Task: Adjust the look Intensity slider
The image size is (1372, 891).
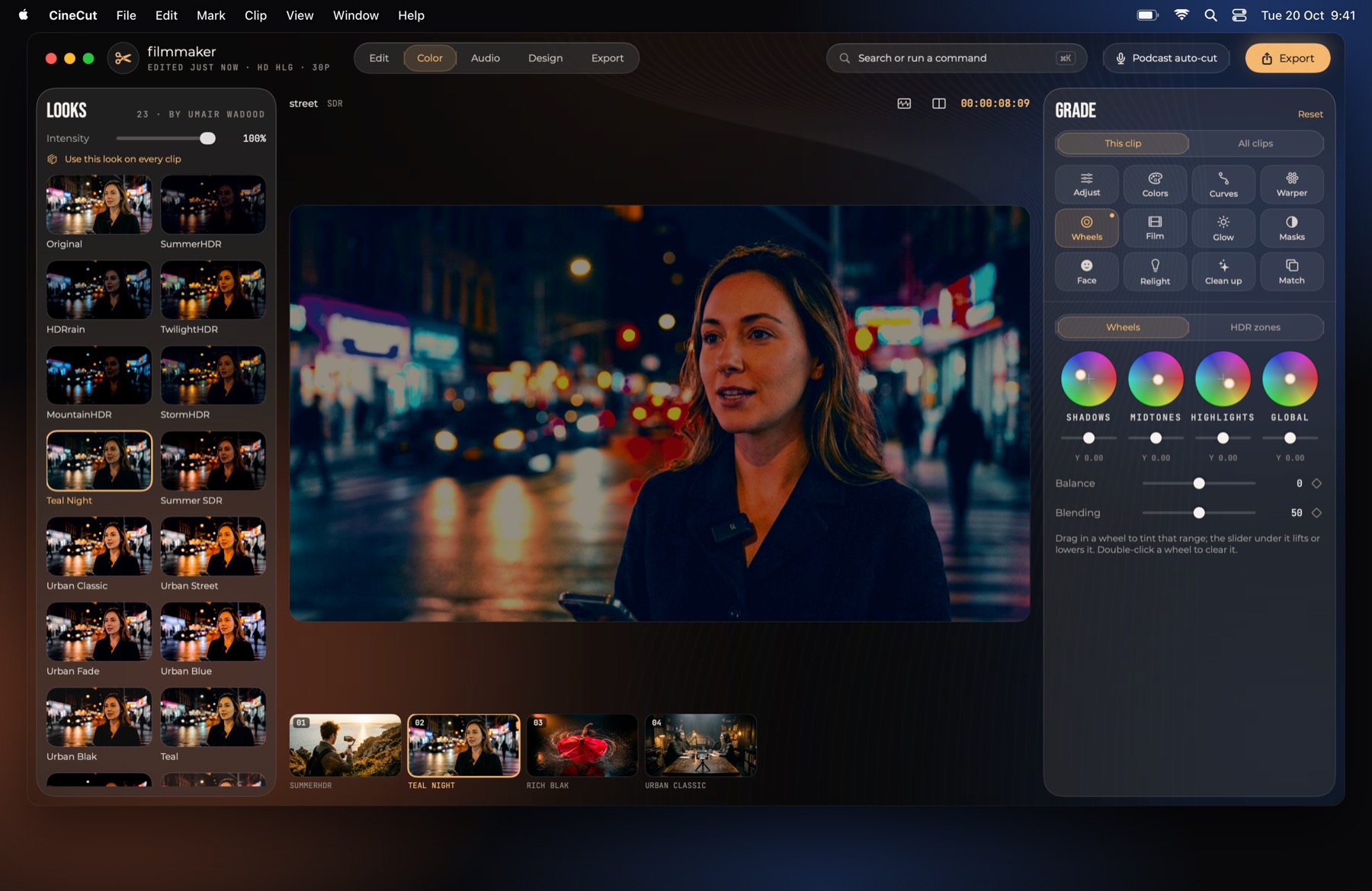Action: pyautogui.click(x=165, y=138)
